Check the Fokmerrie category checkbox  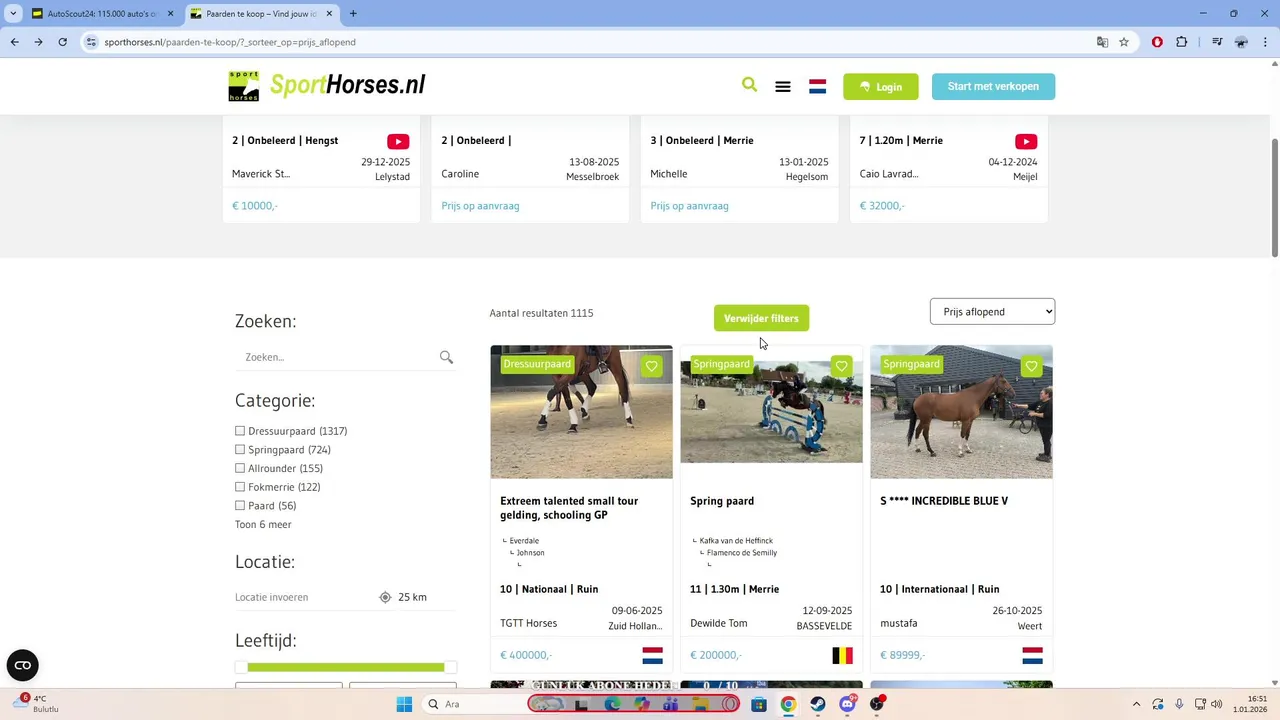tap(240, 487)
